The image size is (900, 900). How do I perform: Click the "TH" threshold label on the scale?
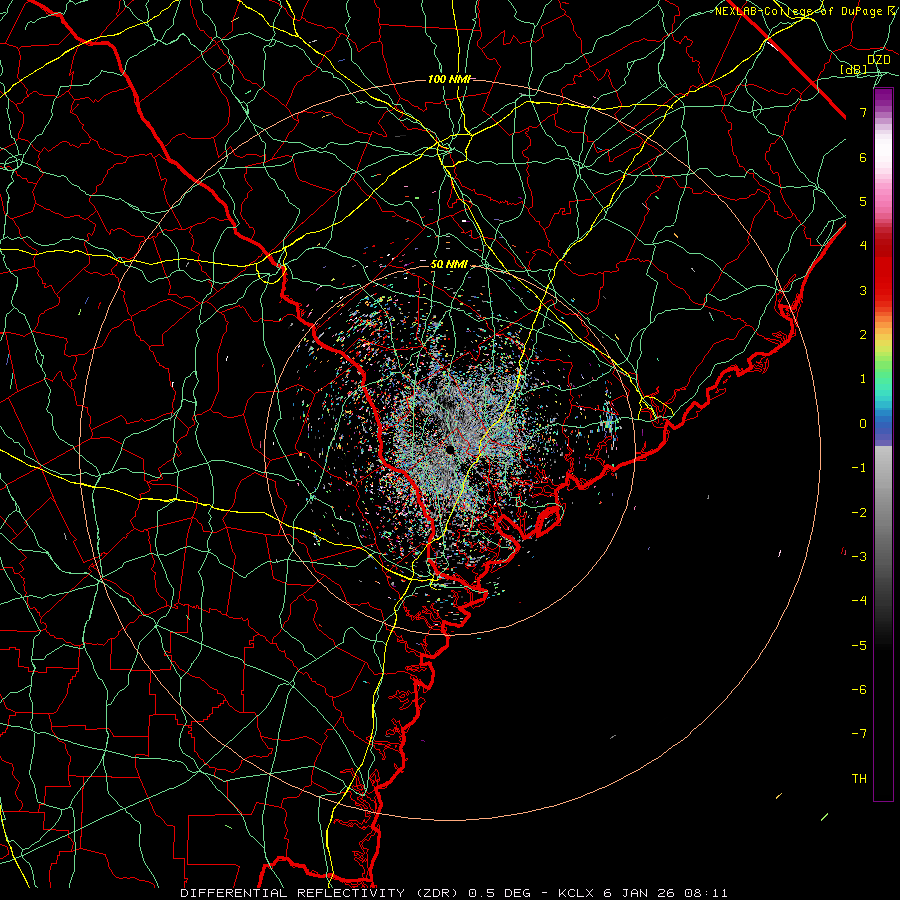pos(860,779)
